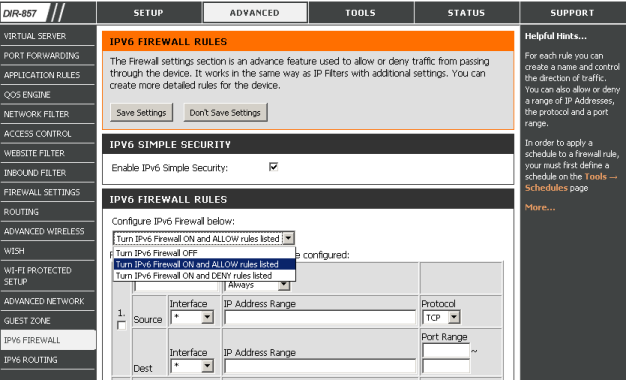Open the Always schedule dropdown
626x380 pixels.
pyautogui.click(x=258, y=285)
